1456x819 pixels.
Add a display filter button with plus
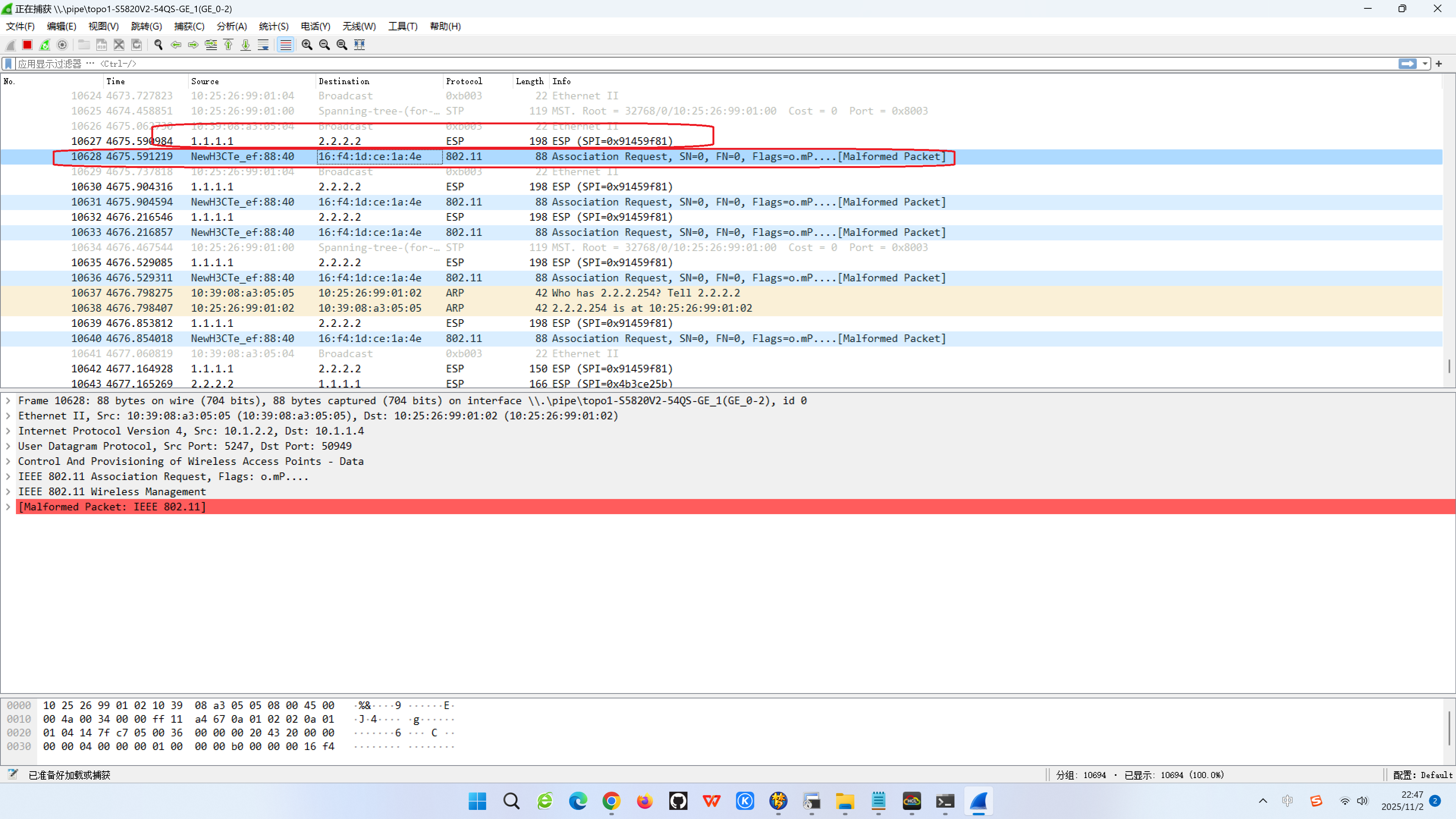pos(1439,64)
